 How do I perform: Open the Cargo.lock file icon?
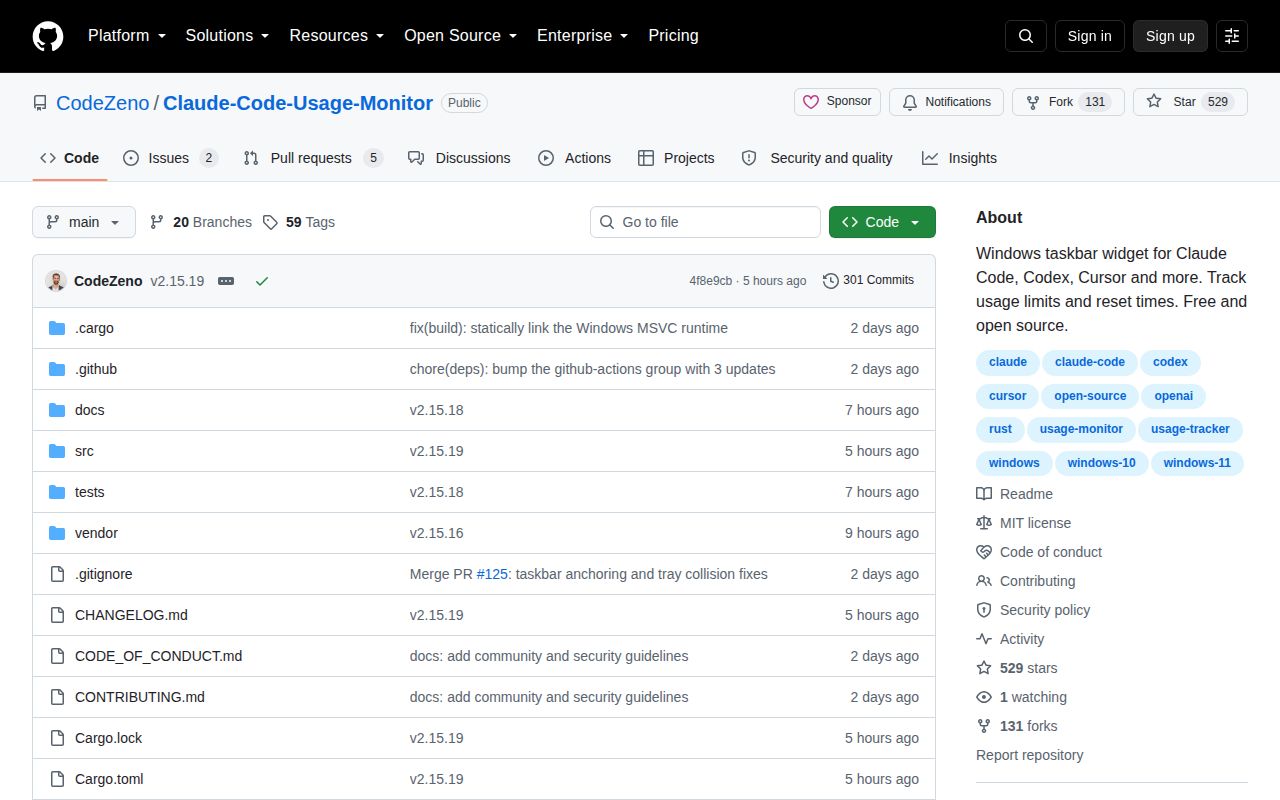click(57, 738)
